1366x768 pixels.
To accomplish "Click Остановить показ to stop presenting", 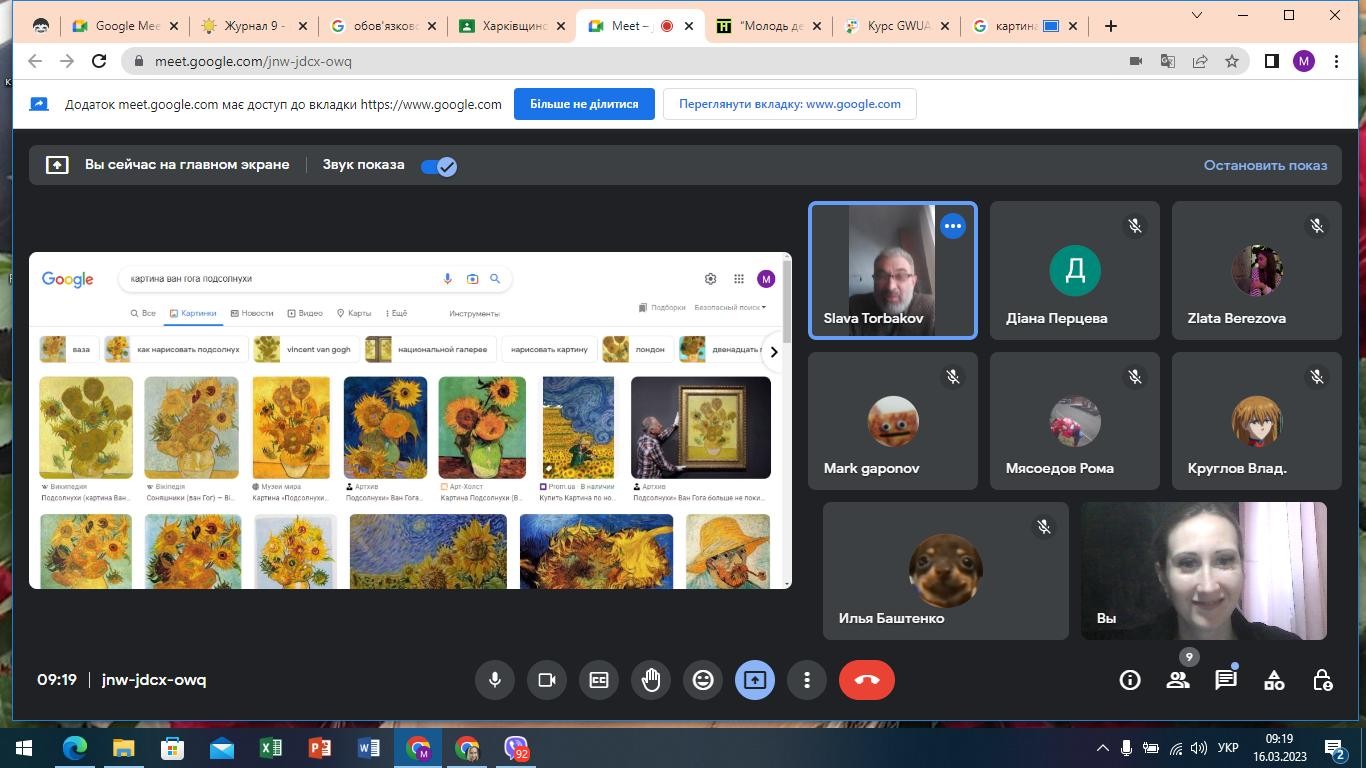I will click(1265, 165).
